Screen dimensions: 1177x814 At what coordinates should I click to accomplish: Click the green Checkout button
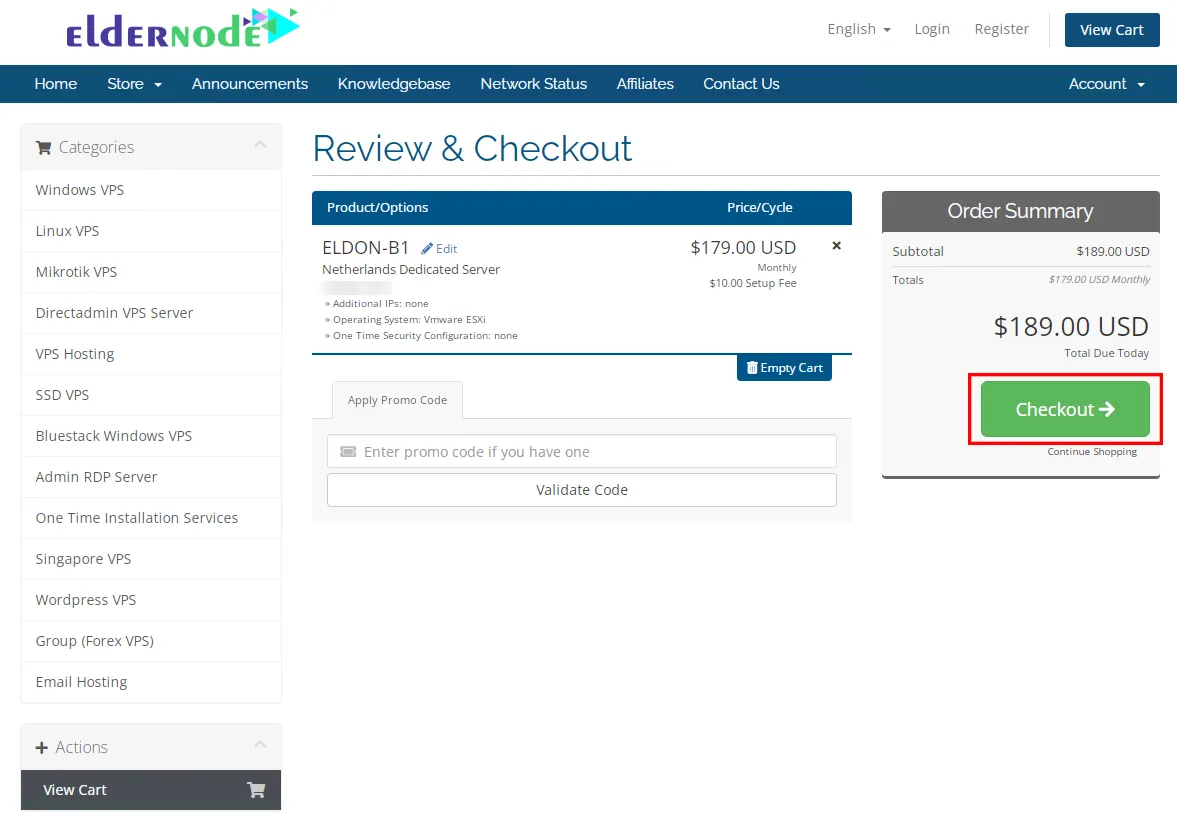1065,409
